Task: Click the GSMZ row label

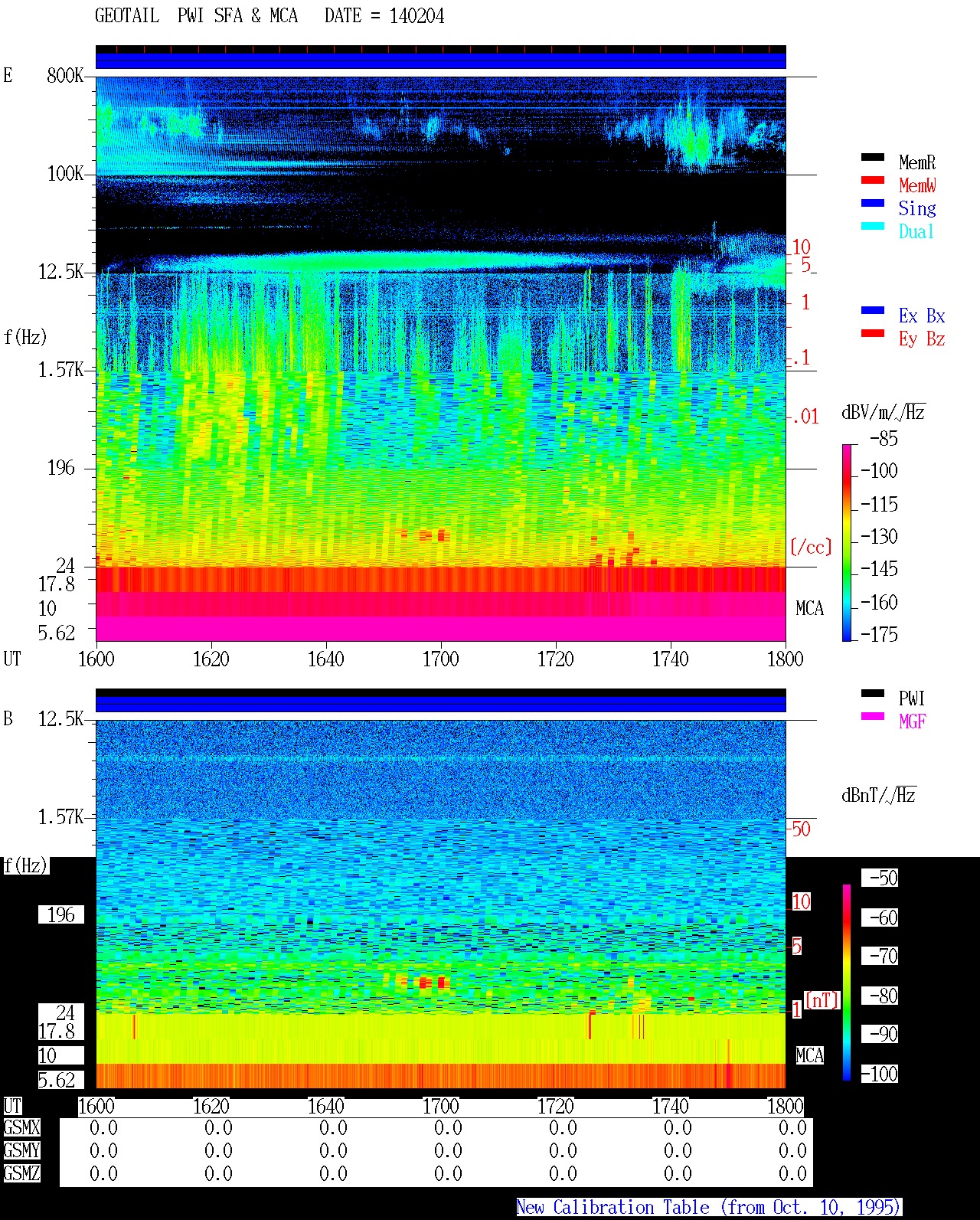Action: [x=21, y=1173]
